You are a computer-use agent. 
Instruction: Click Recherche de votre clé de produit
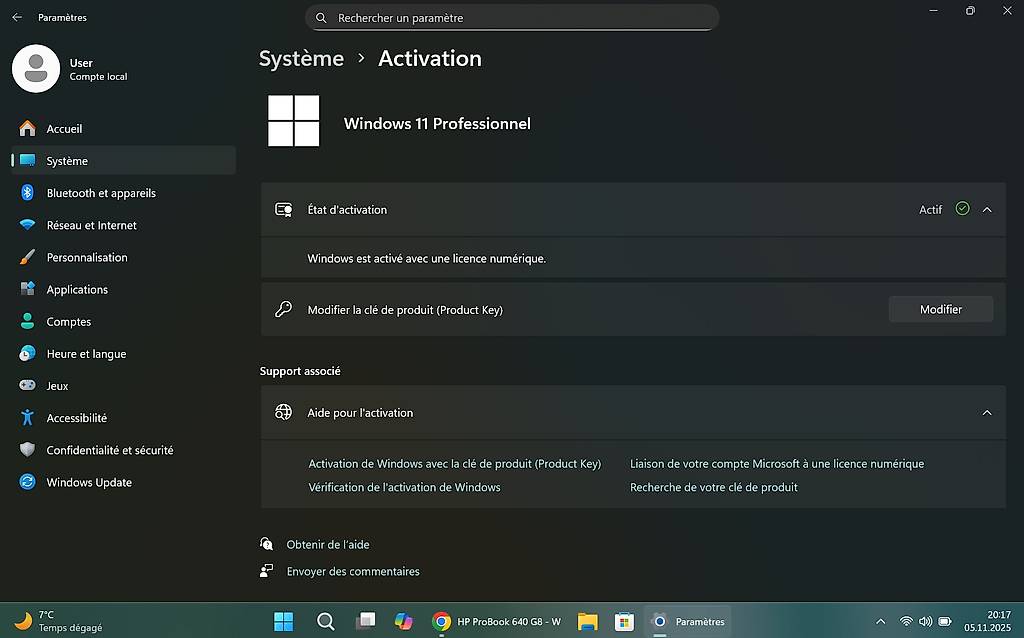(x=713, y=488)
